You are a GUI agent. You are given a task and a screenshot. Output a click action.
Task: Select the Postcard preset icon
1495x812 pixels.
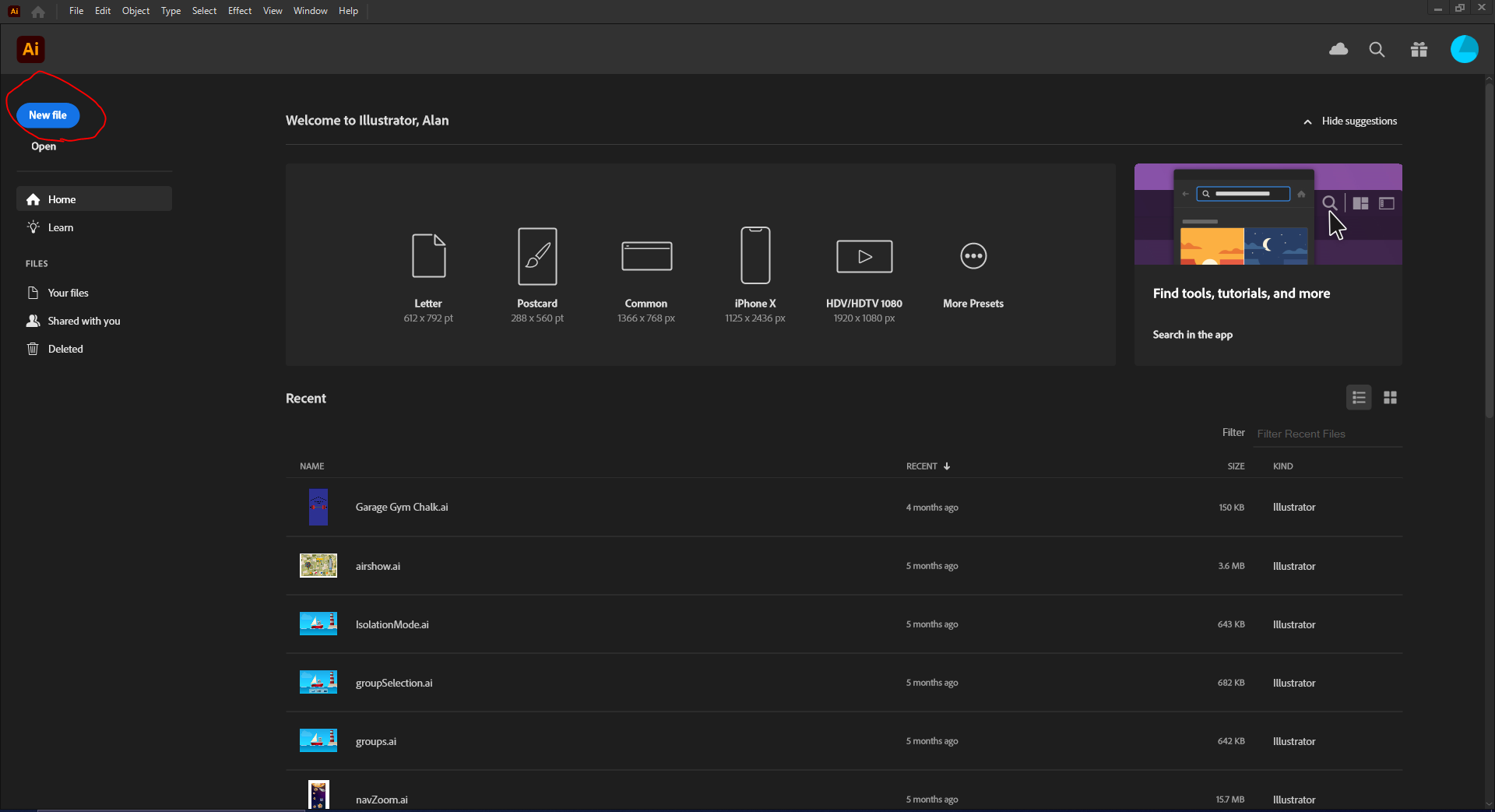537,256
